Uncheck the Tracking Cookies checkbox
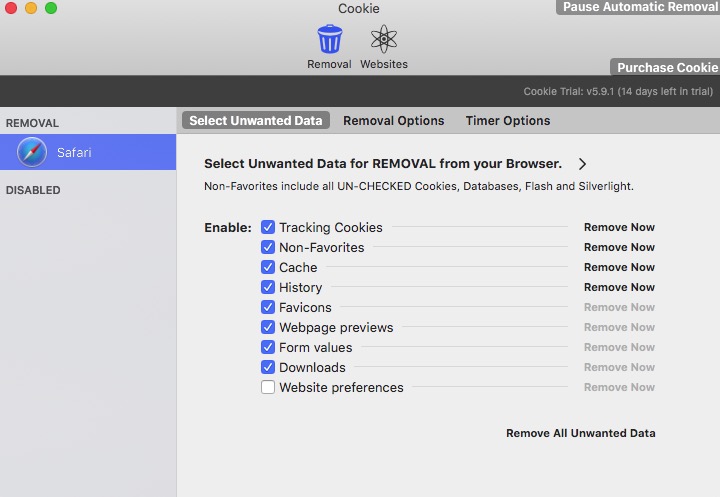Viewport: 720px width, 497px height. coord(268,227)
